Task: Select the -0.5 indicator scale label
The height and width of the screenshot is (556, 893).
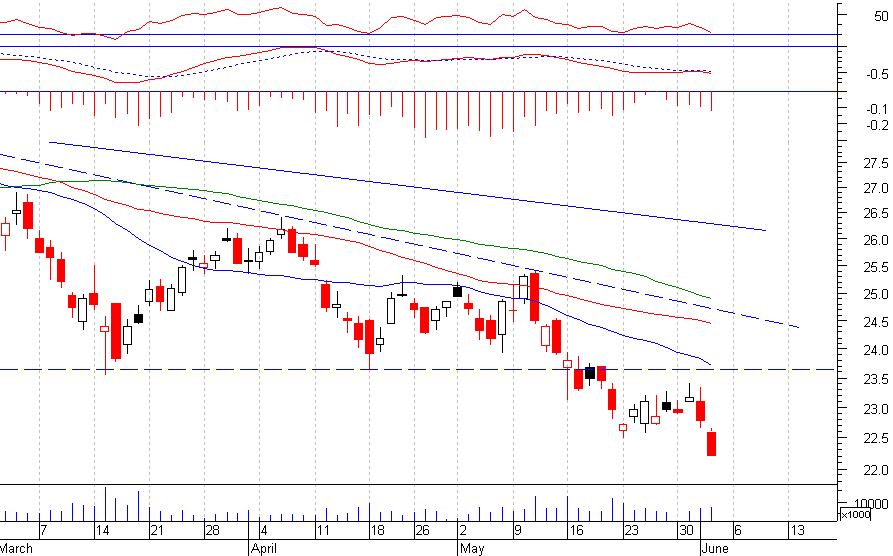Action: click(877, 75)
